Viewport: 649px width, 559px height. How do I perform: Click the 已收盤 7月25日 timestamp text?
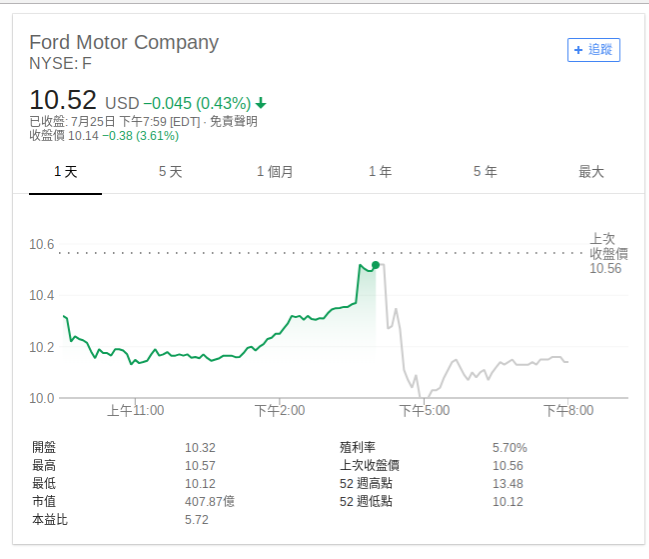115,122
